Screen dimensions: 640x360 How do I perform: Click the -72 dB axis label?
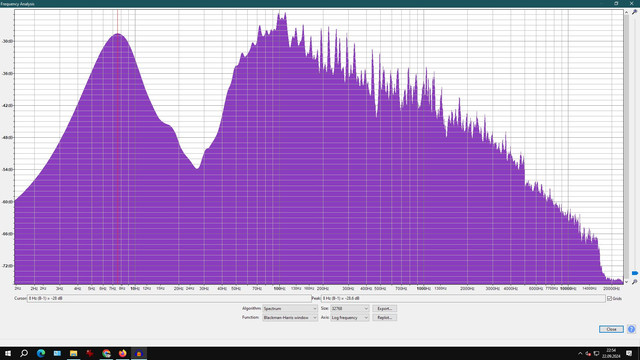click(x=7, y=266)
